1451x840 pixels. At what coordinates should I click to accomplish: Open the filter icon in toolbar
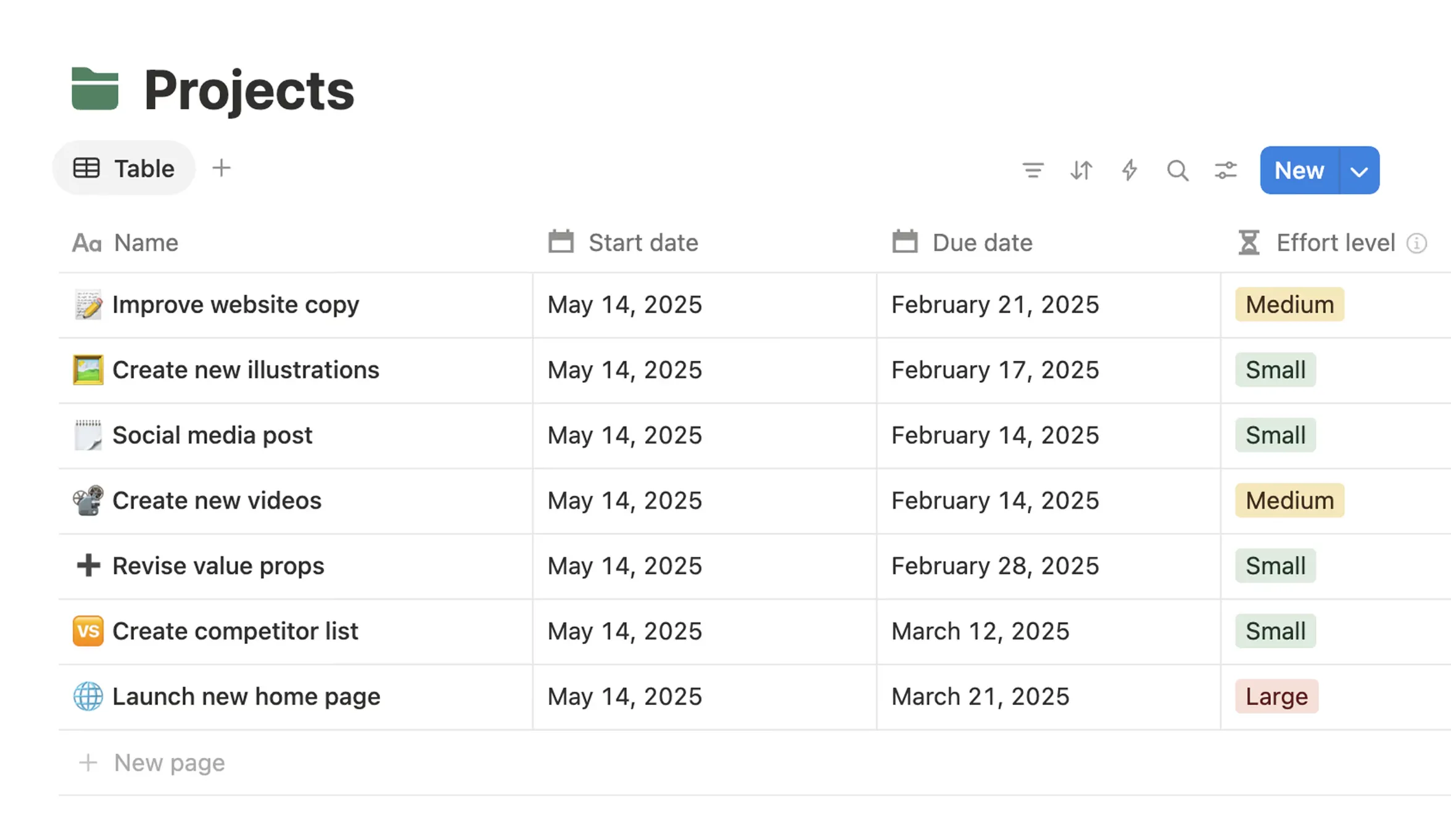[x=1033, y=170]
